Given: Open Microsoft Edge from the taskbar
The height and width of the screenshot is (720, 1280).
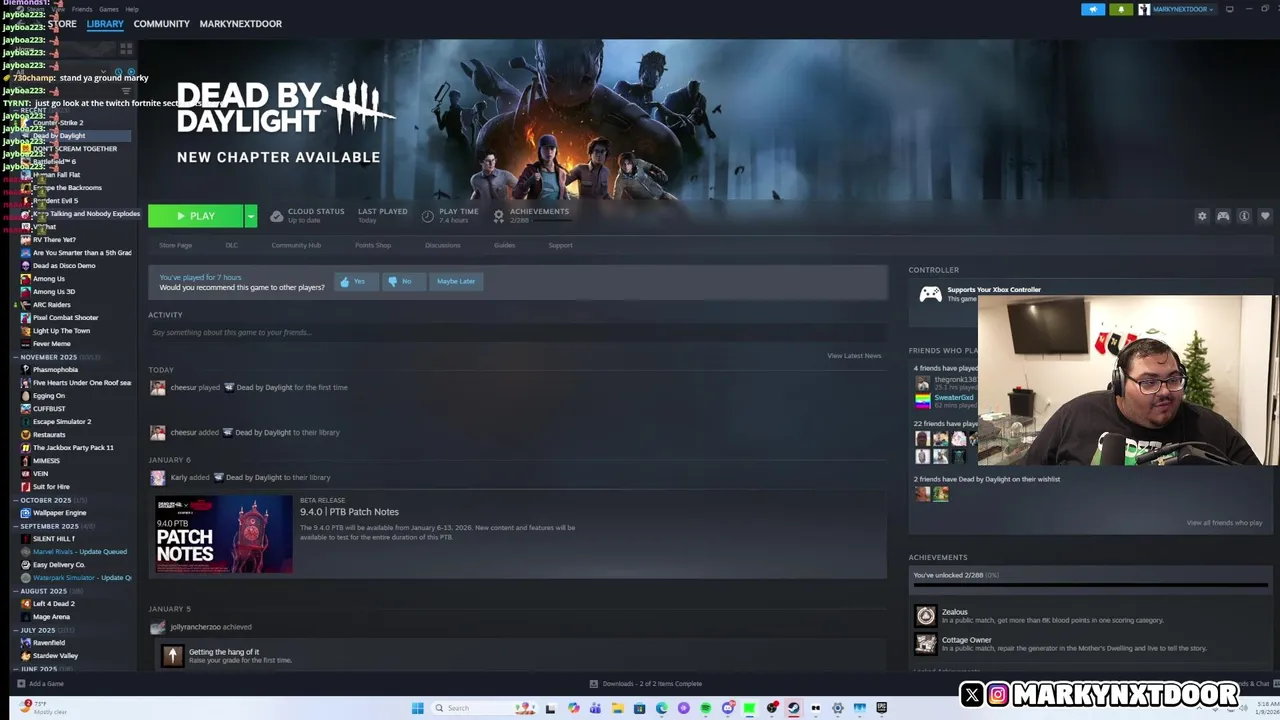Looking at the screenshot, I should [x=661, y=708].
